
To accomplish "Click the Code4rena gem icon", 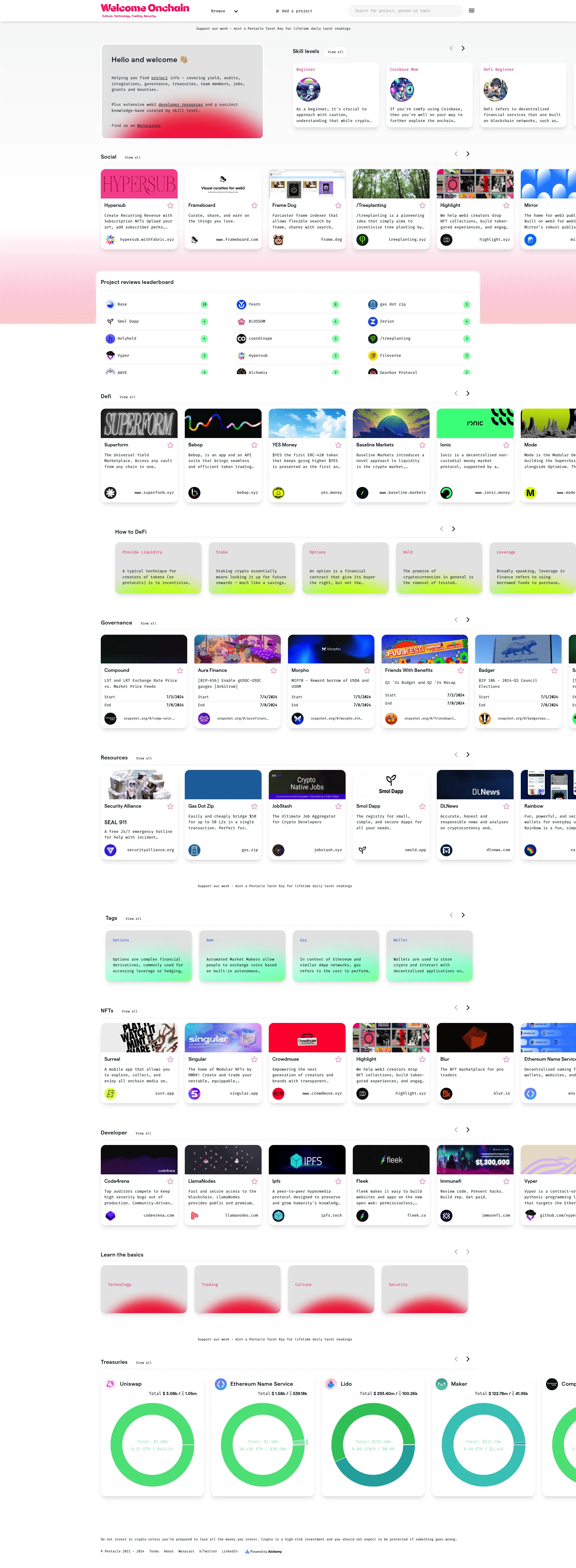I will pyautogui.click(x=110, y=1215).
